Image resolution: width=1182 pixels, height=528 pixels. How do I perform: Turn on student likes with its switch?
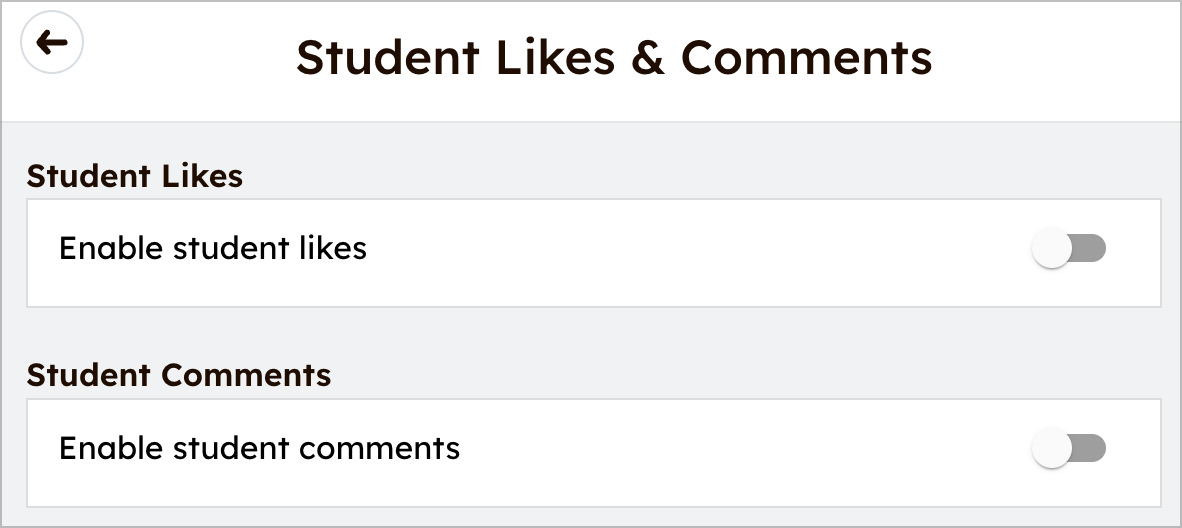point(1068,249)
